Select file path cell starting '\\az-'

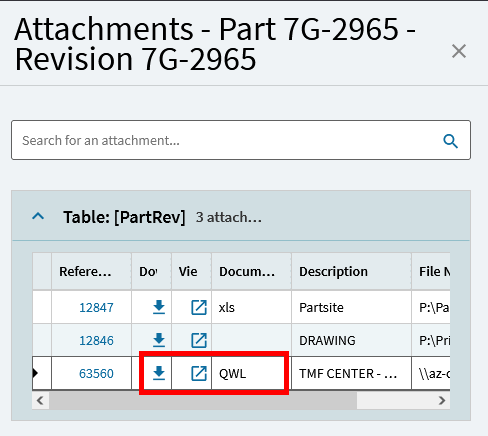pyautogui.click(x=431, y=373)
